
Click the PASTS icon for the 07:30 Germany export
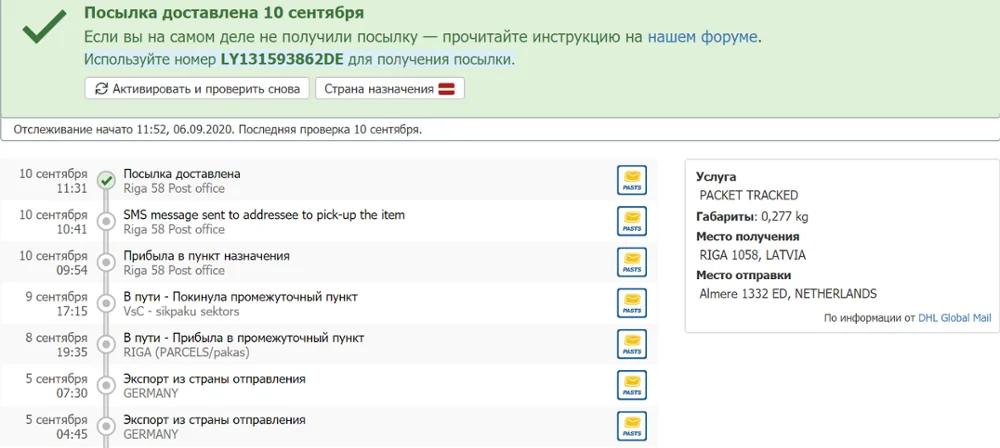point(632,385)
